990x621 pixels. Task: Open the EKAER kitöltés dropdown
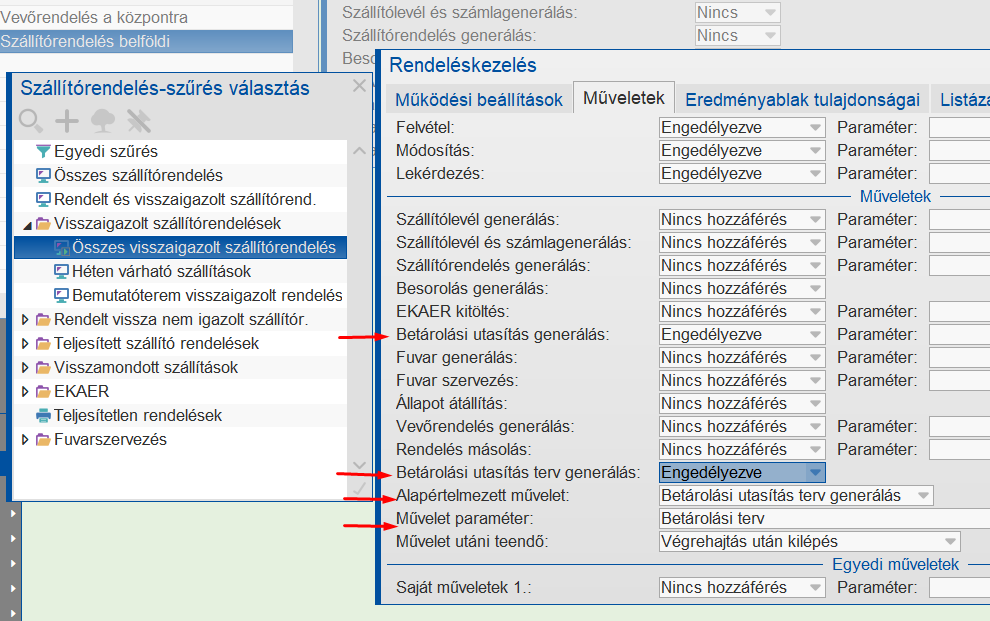[742, 312]
